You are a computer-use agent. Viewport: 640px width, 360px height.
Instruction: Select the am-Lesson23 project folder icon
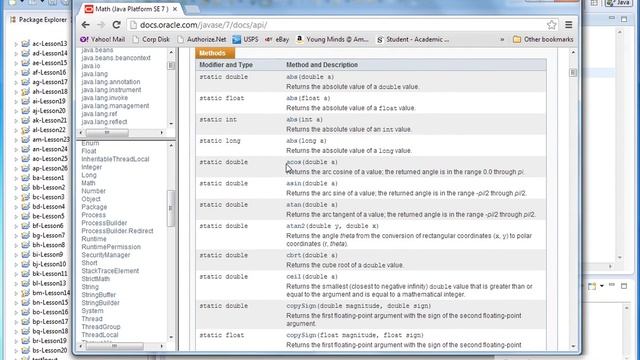pyautogui.click(x=25, y=140)
